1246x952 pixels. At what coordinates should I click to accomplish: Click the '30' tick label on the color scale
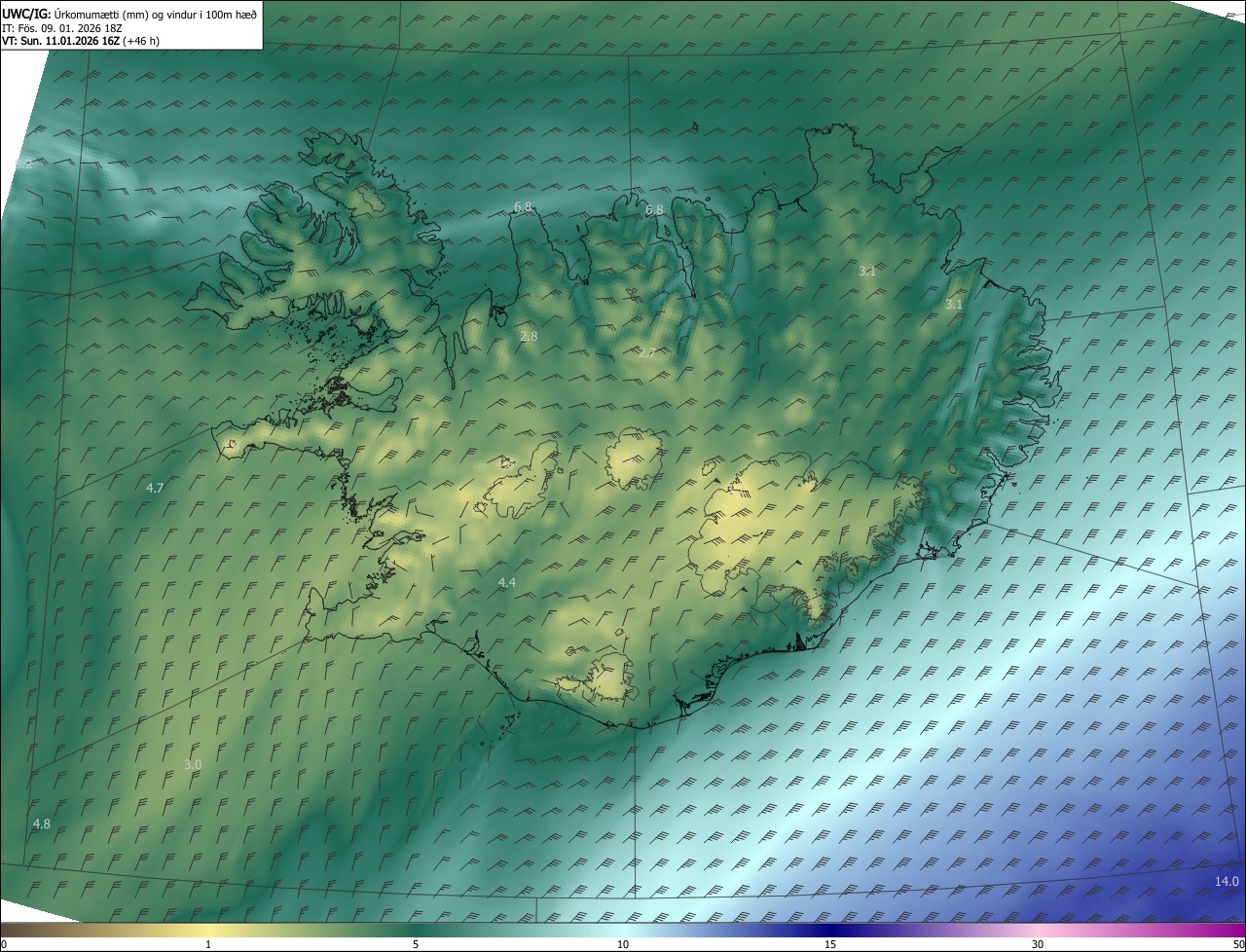click(1038, 945)
